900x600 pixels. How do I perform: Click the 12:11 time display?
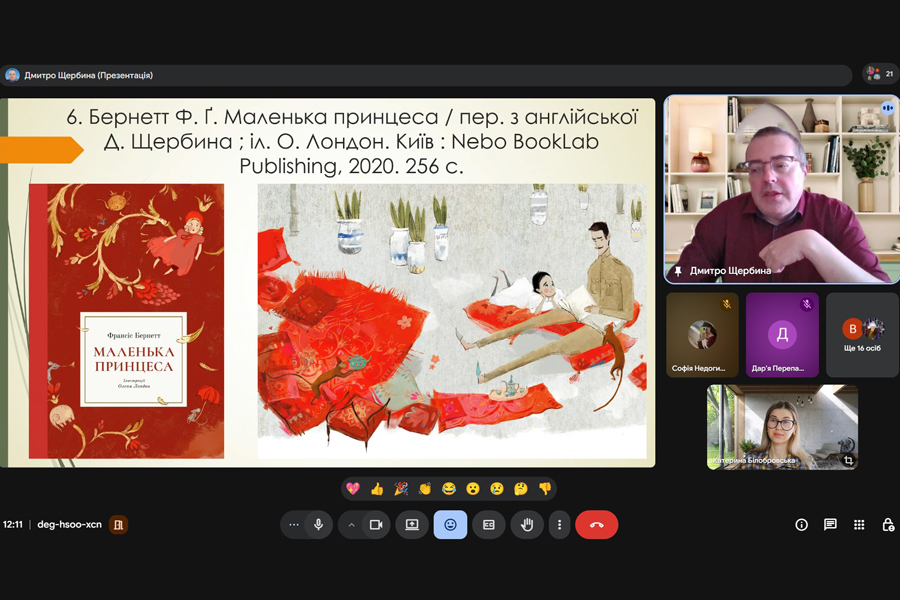[13, 524]
